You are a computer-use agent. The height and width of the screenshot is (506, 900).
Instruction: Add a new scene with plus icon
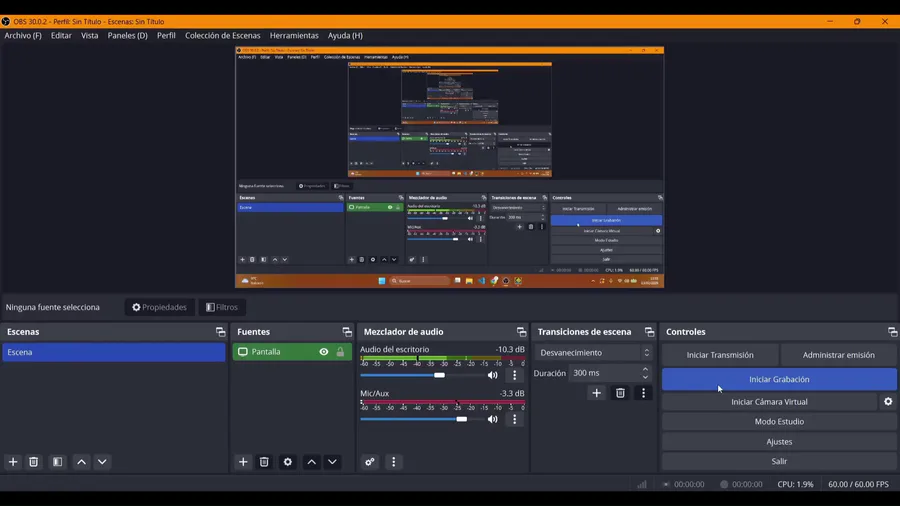[x=13, y=462]
